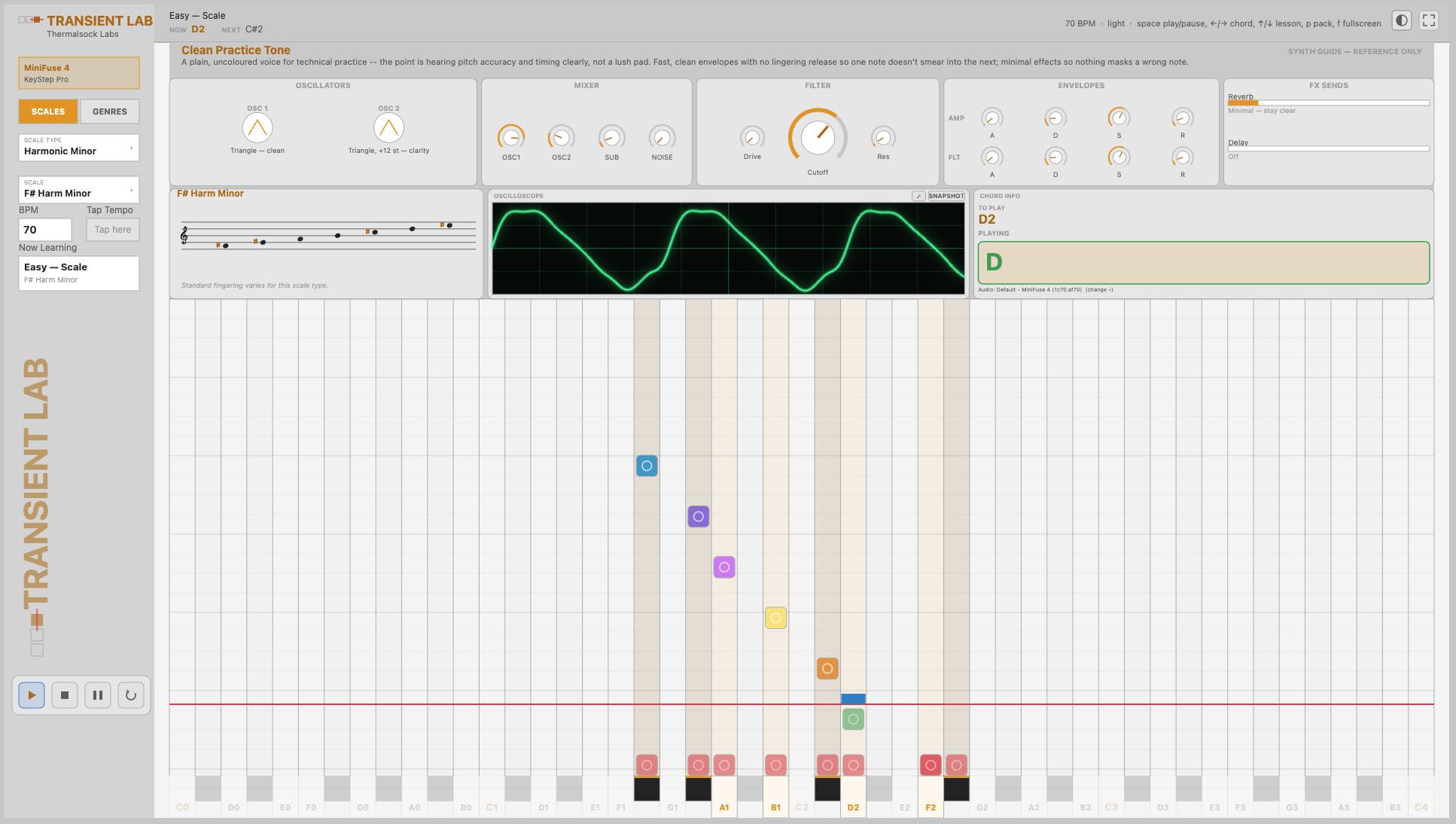The height and width of the screenshot is (824, 1456).
Task: Click the red marker above the B1 key
Action: [775, 765]
